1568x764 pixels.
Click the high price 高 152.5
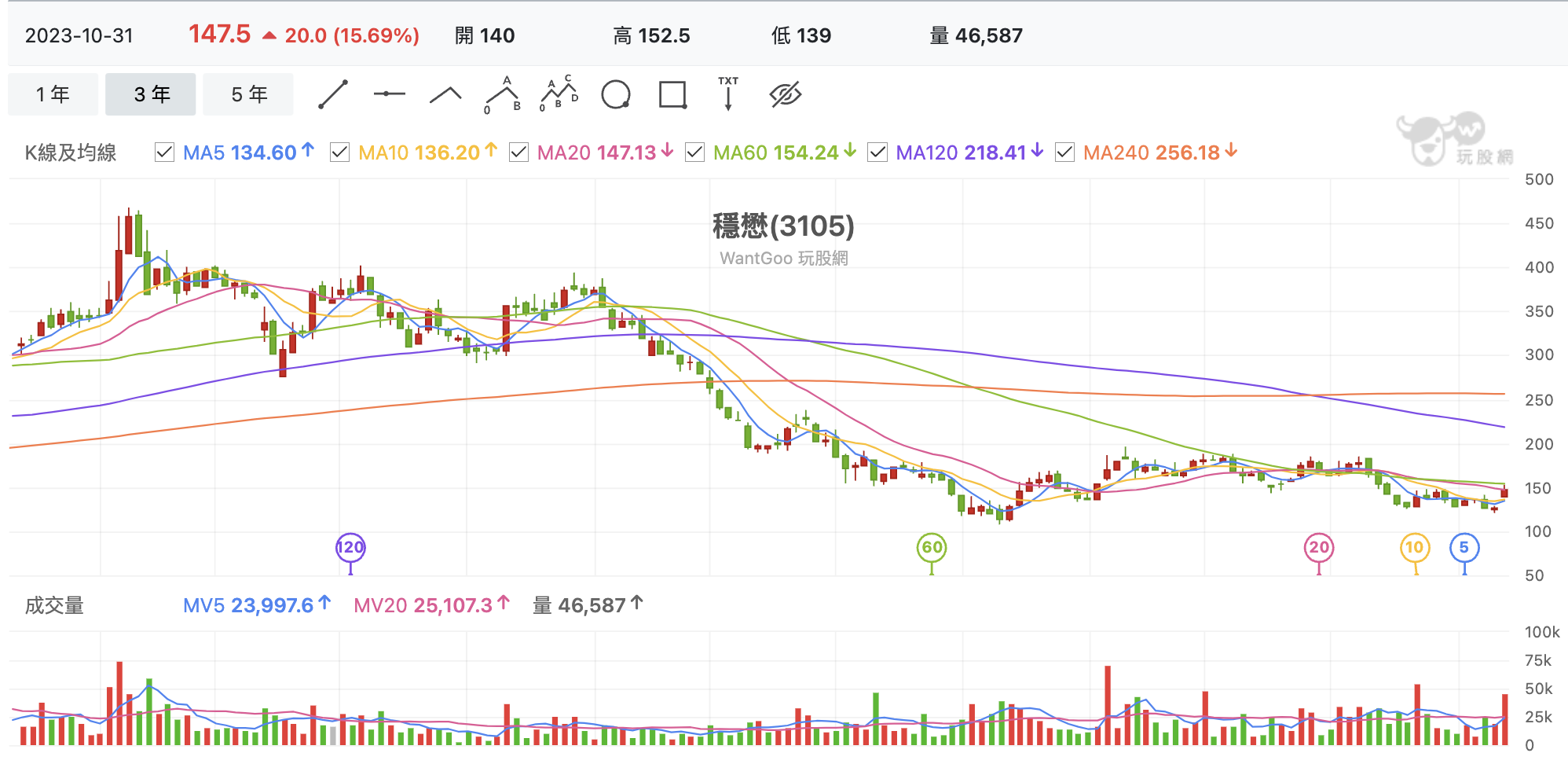click(x=651, y=35)
